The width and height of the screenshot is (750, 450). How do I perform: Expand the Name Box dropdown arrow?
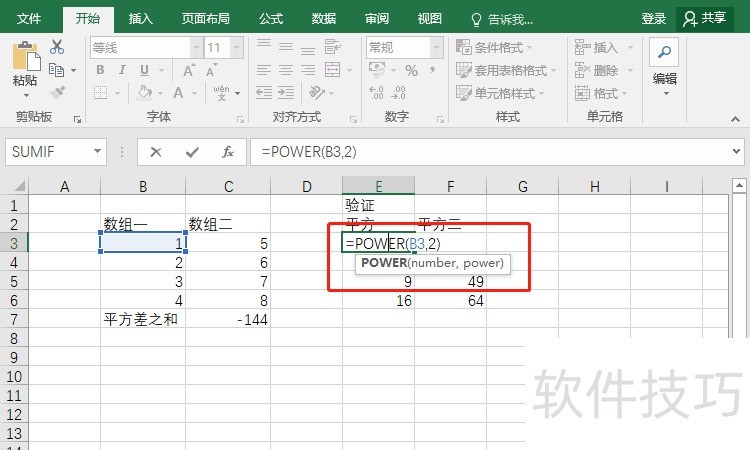98,152
